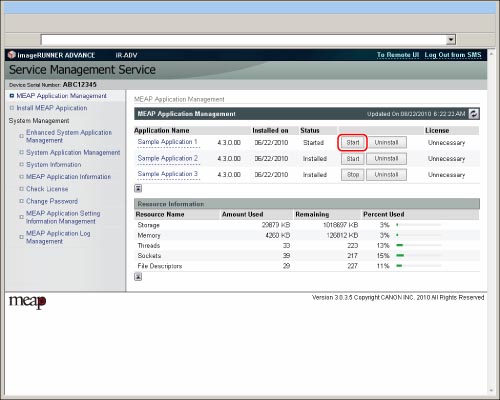500x400 pixels.
Task: Log Out from SMS
Action: pos(453,55)
